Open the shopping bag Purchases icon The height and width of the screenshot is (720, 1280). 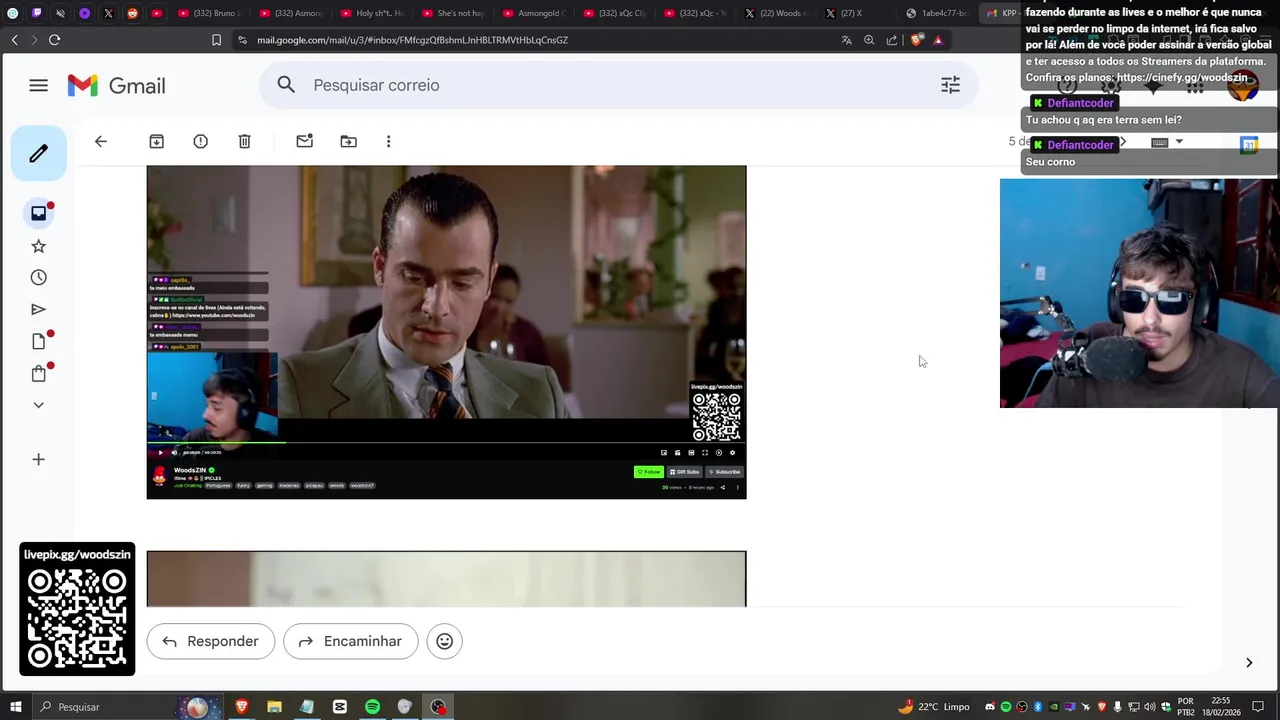38,373
